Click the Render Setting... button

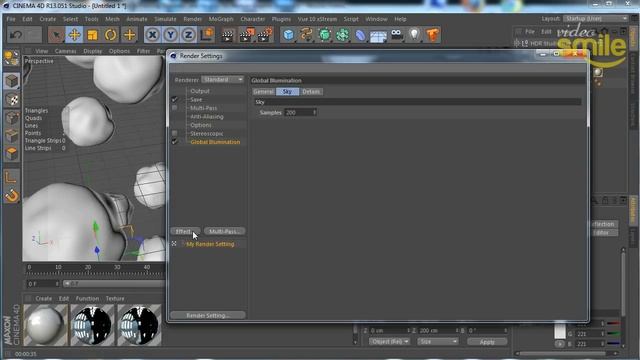[208, 316]
